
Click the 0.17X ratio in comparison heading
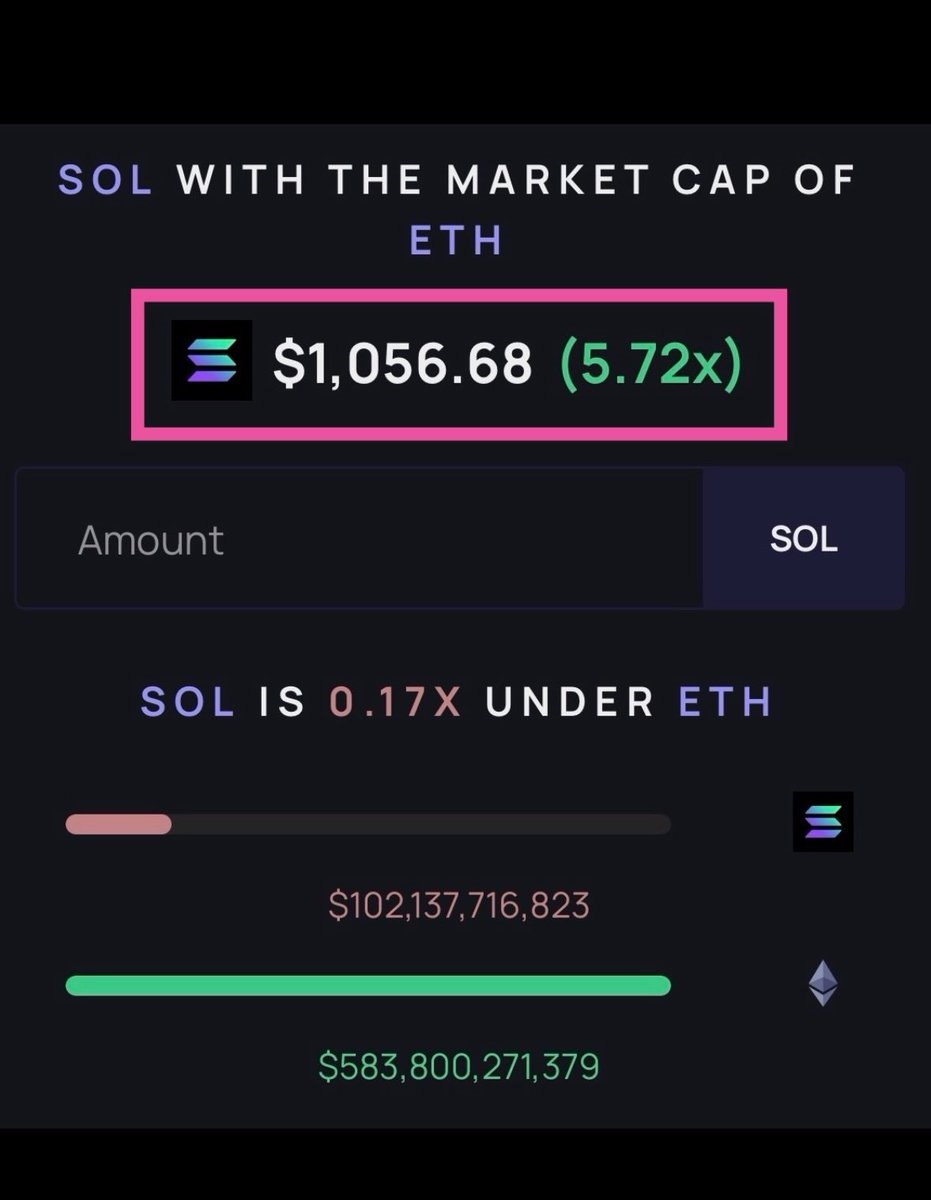[396, 702]
